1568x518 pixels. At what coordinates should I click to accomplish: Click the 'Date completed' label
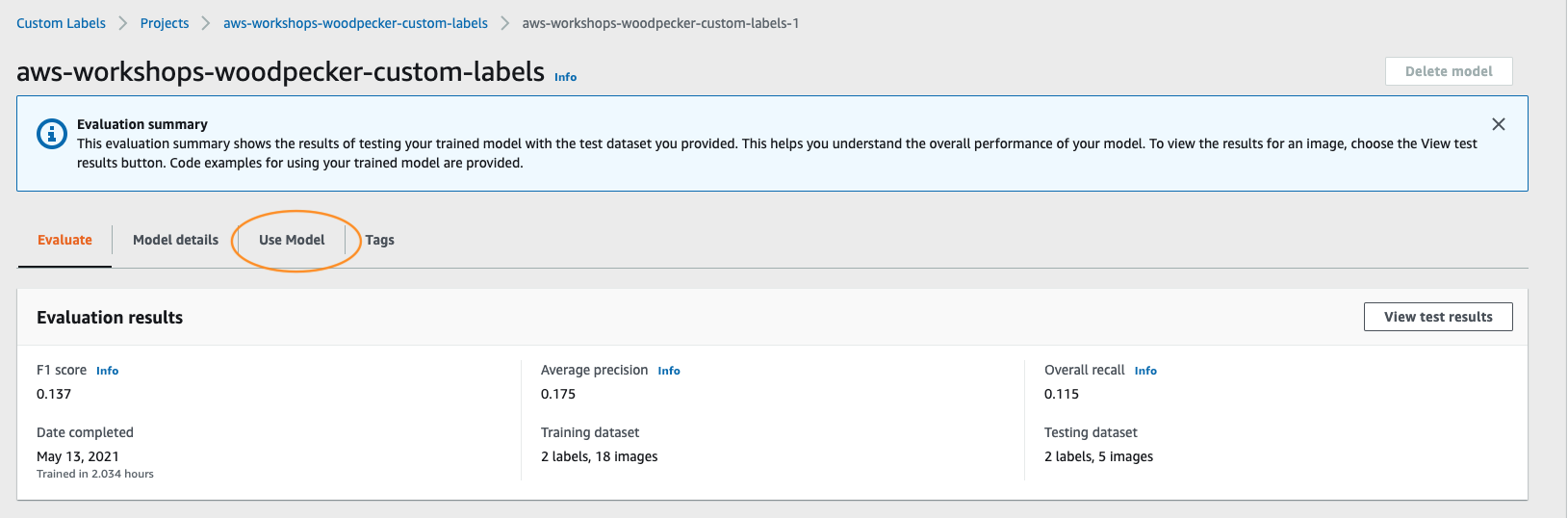coord(85,432)
